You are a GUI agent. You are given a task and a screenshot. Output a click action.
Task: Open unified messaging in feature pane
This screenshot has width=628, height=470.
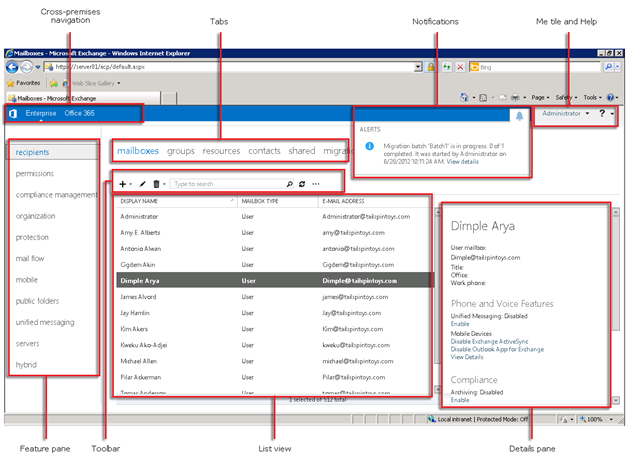tap(45, 322)
